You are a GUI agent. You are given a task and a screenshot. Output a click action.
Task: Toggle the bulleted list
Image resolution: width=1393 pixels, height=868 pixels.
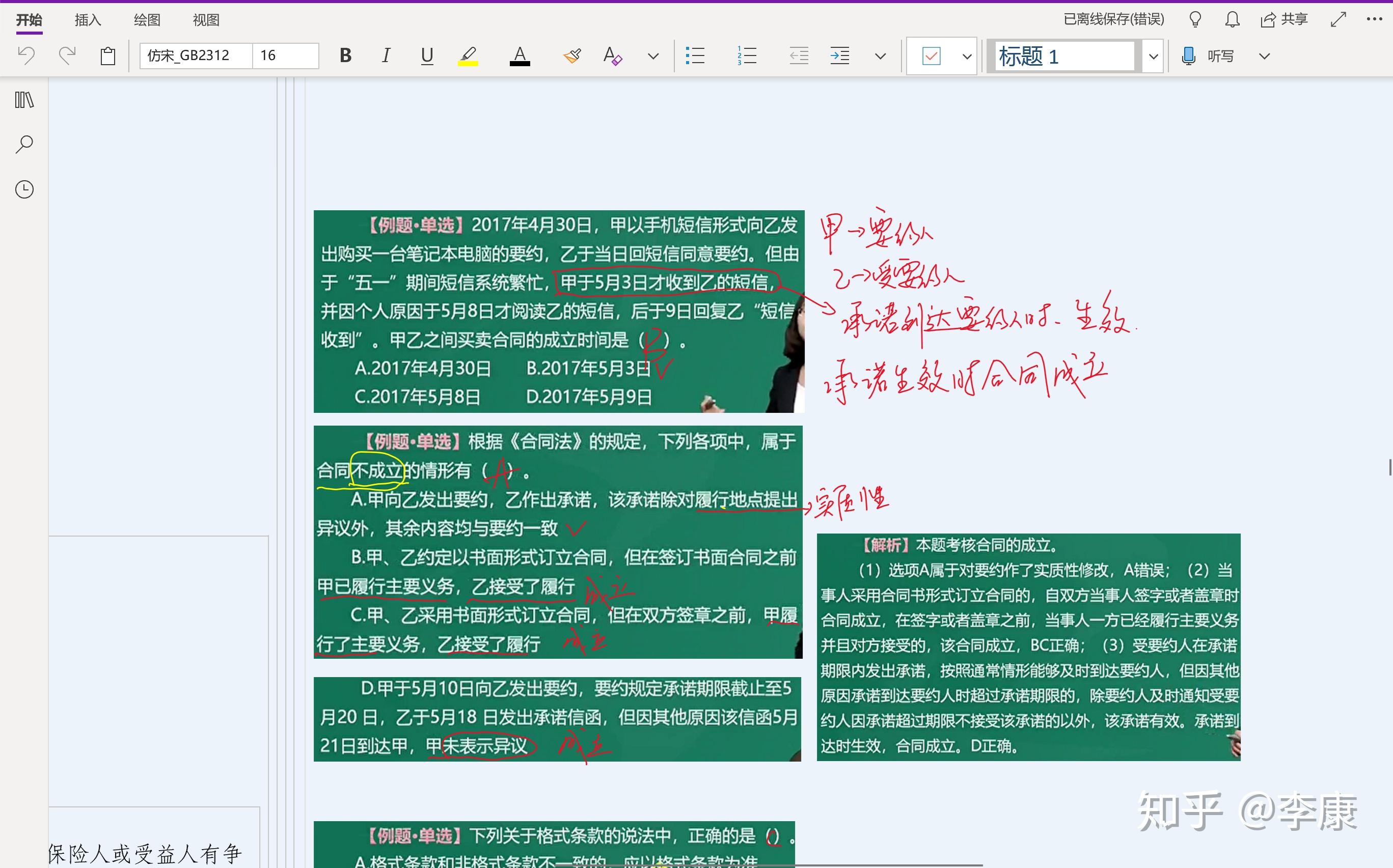[x=695, y=55]
